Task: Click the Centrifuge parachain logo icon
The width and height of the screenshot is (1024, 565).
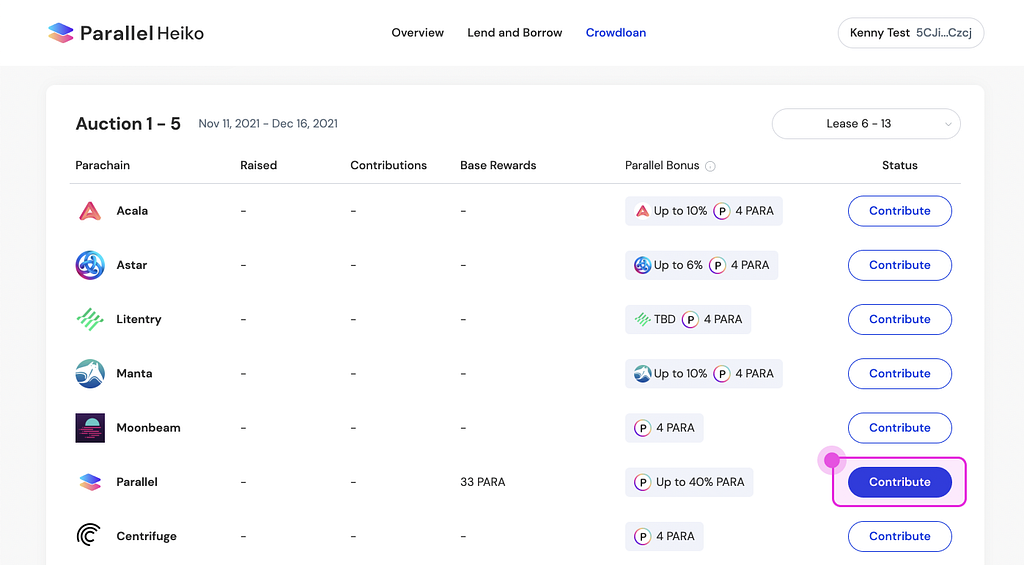Action: click(90, 536)
